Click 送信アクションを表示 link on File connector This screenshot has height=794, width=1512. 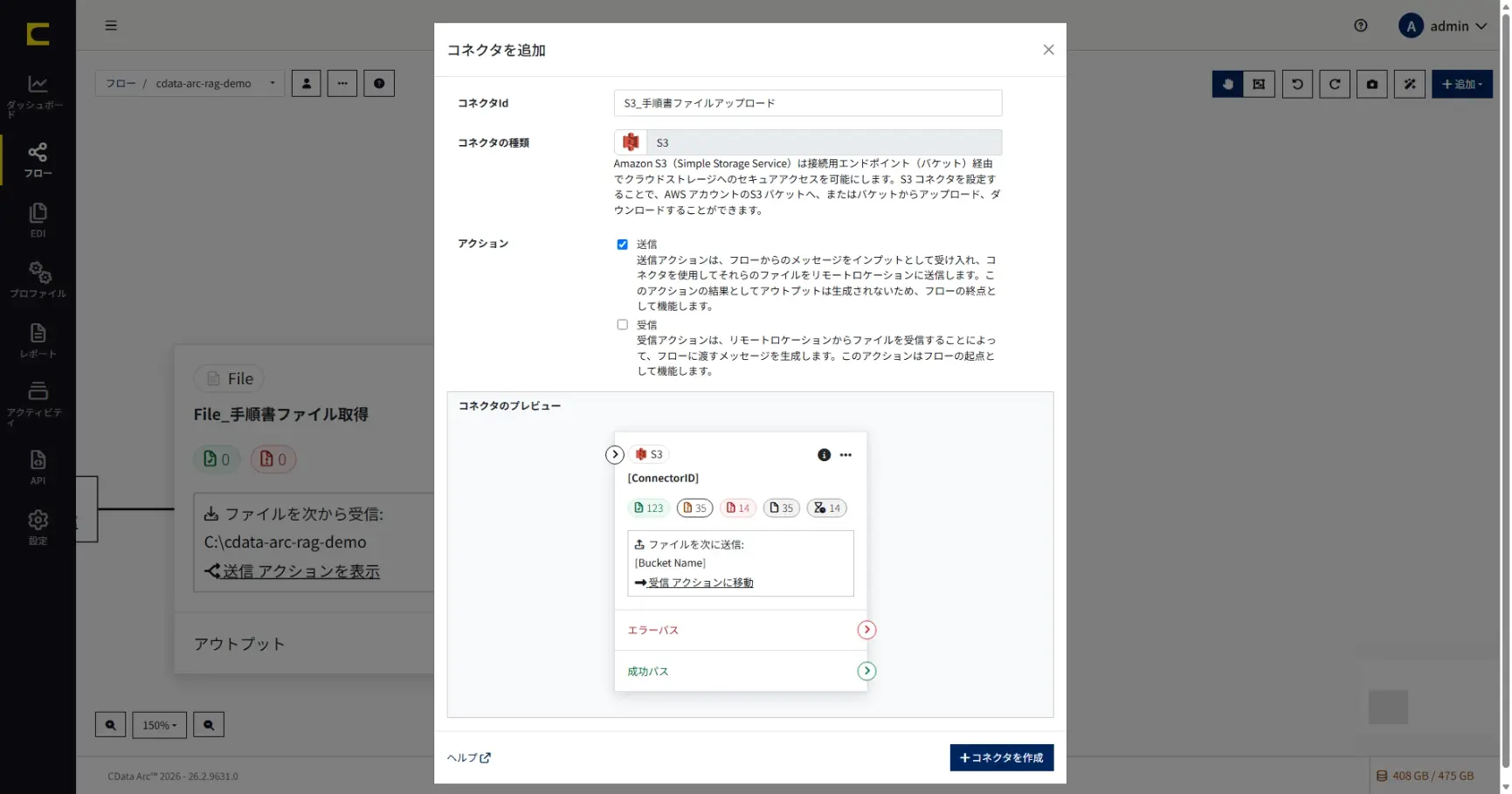pyautogui.click(x=293, y=571)
